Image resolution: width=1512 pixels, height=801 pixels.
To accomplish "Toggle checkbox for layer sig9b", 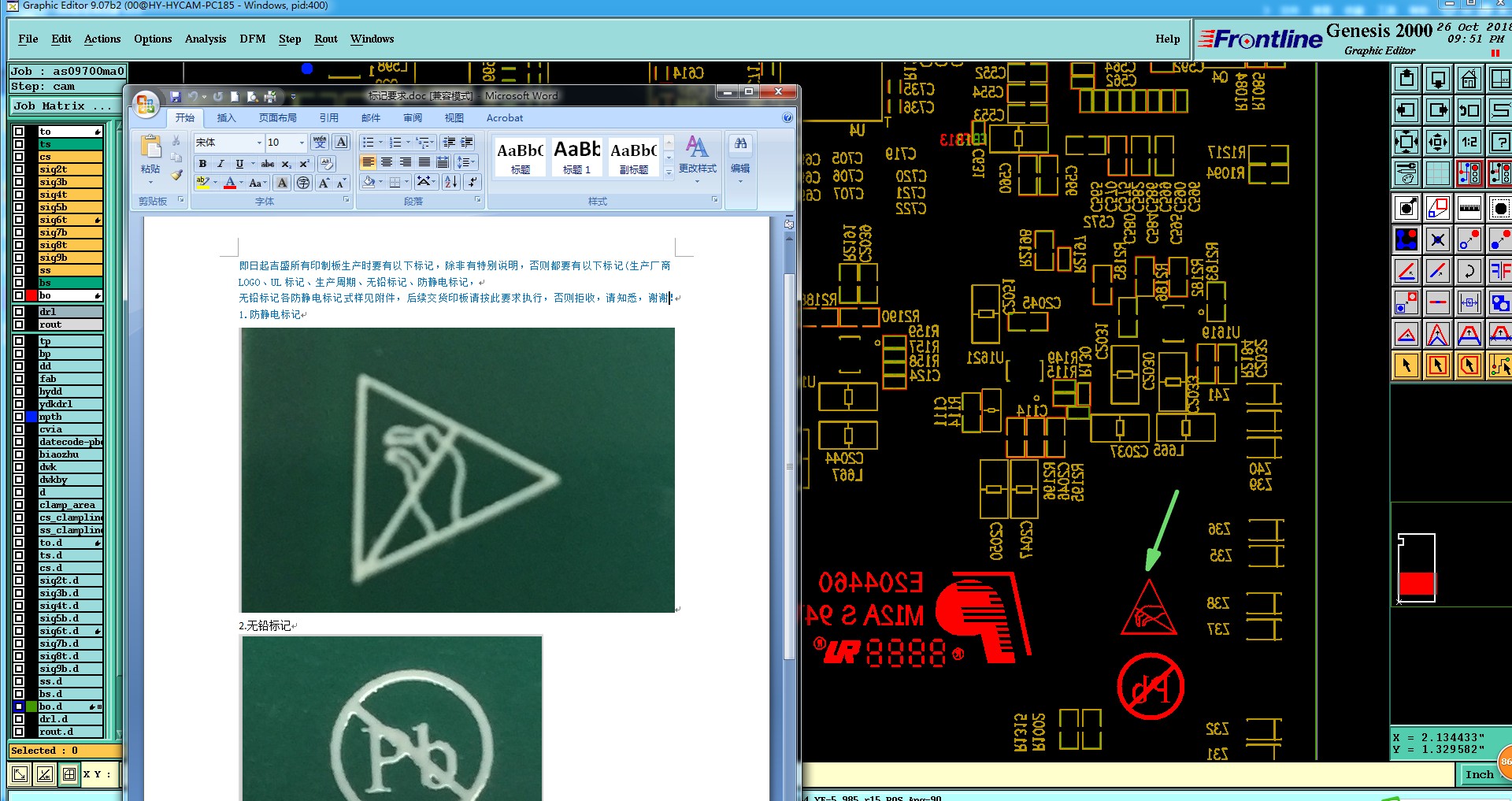I will (19, 258).
